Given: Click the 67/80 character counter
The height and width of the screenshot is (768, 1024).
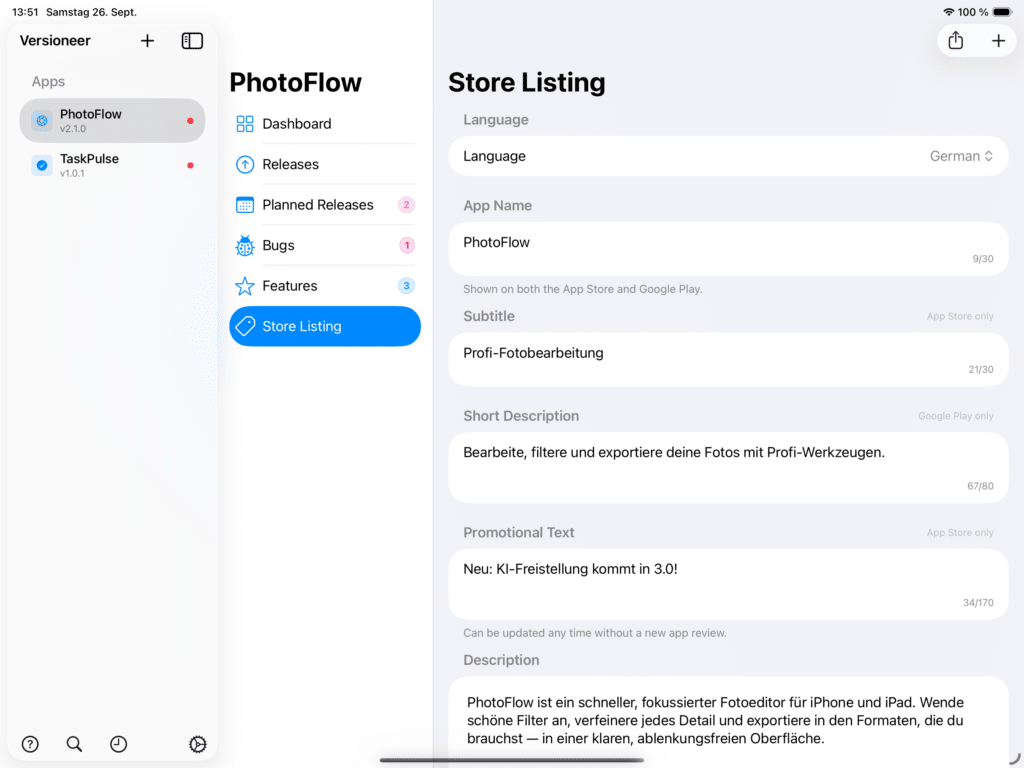Looking at the screenshot, I should [x=980, y=486].
